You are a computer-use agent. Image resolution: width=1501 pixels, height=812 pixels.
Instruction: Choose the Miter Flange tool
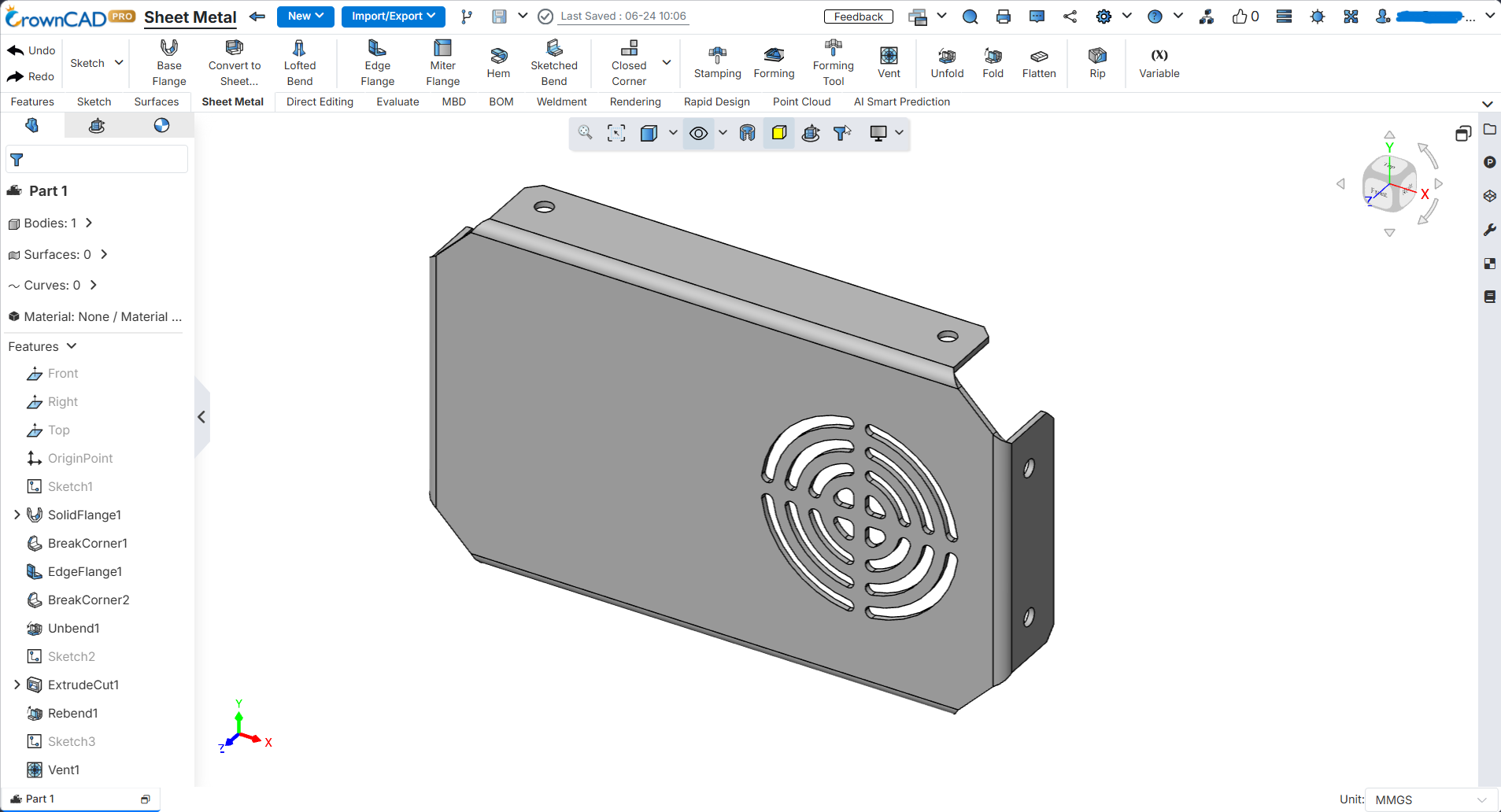click(x=443, y=63)
